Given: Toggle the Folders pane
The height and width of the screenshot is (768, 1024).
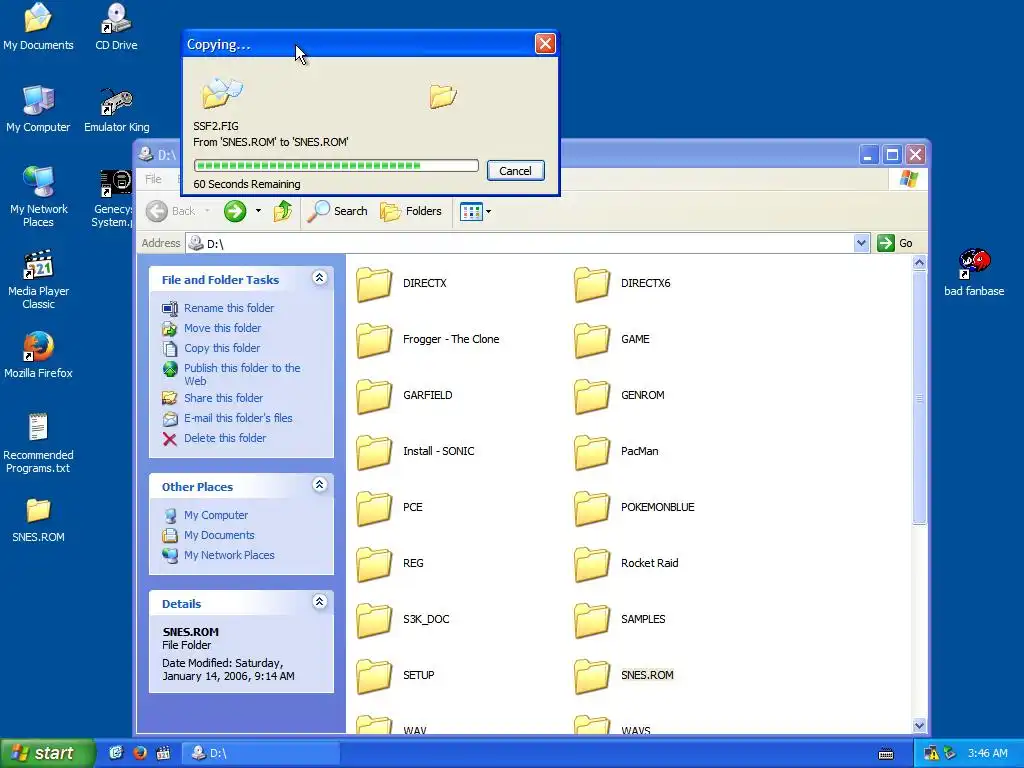Looking at the screenshot, I should (x=411, y=211).
